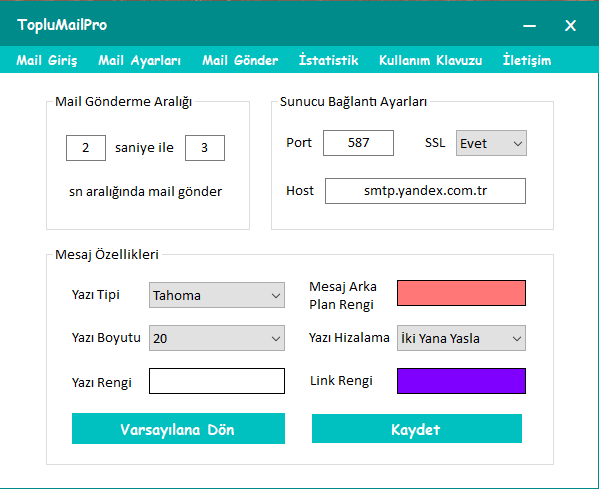The width and height of the screenshot is (599, 489).
Task: Open the İstatistik menu item
Action: click(329, 60)
